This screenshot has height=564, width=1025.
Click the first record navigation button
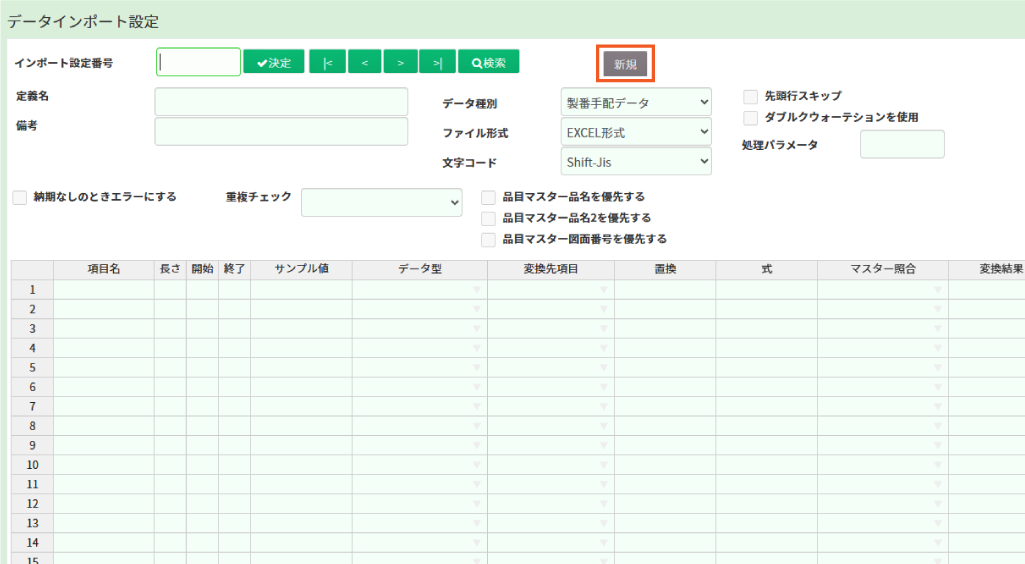[x=327, y=63]
